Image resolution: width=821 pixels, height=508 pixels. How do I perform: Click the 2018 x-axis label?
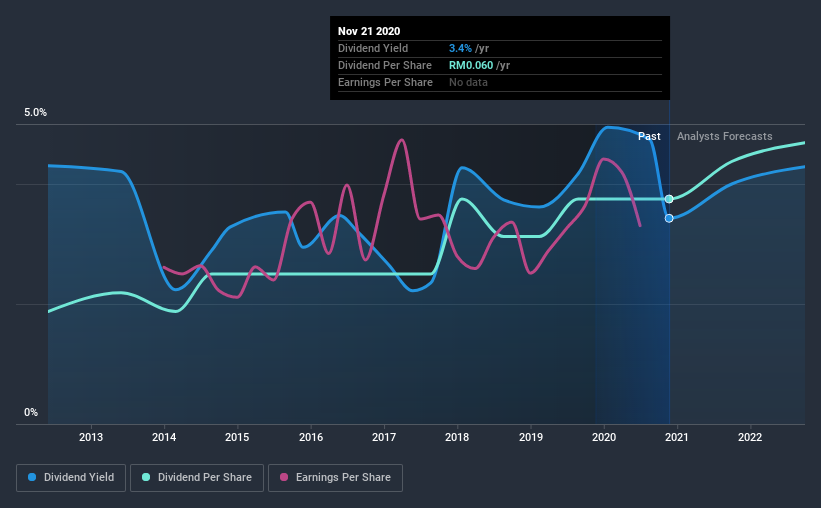[457, 437]
